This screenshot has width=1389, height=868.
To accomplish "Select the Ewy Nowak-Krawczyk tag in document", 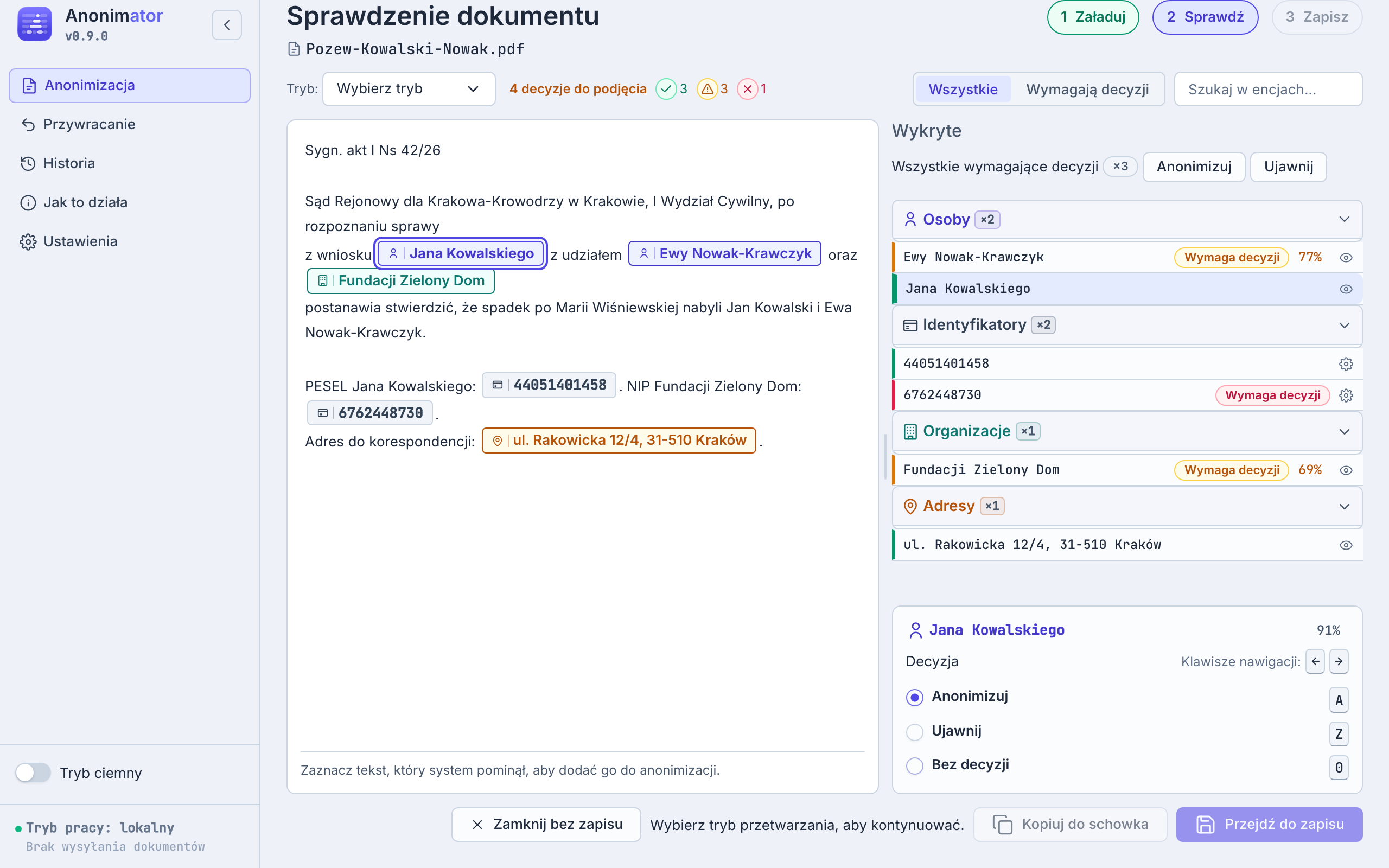I will 724,254.
